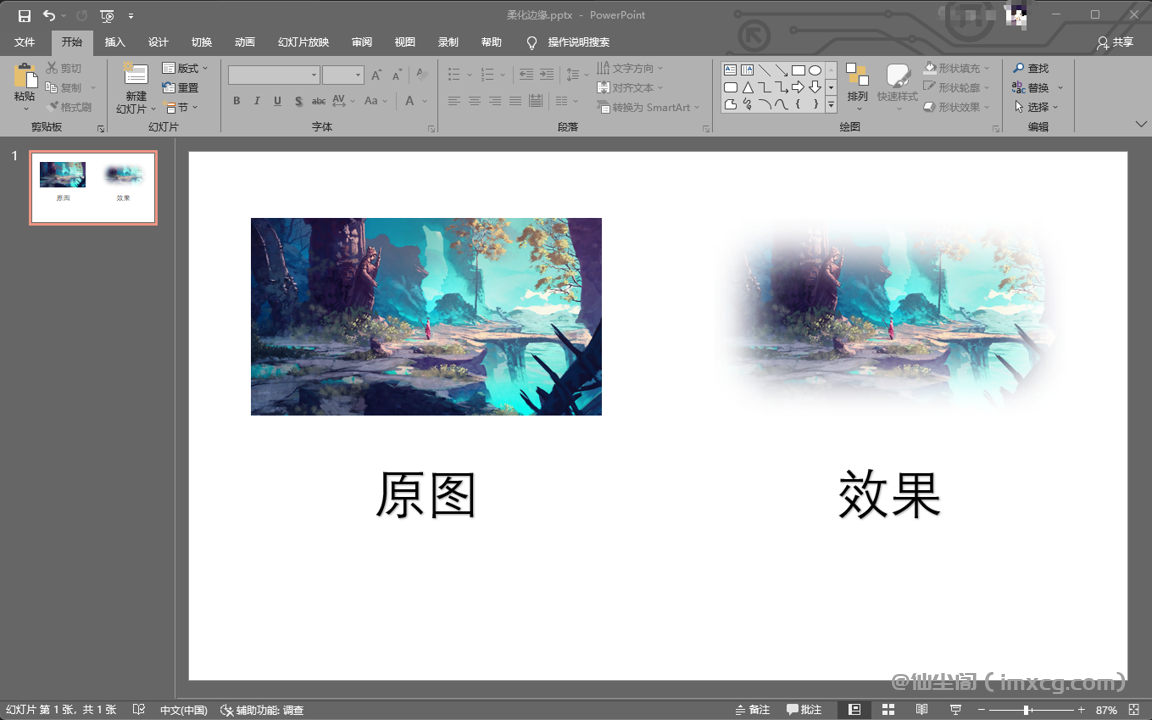Select the arrow line shape

click(x=781, y=71)
